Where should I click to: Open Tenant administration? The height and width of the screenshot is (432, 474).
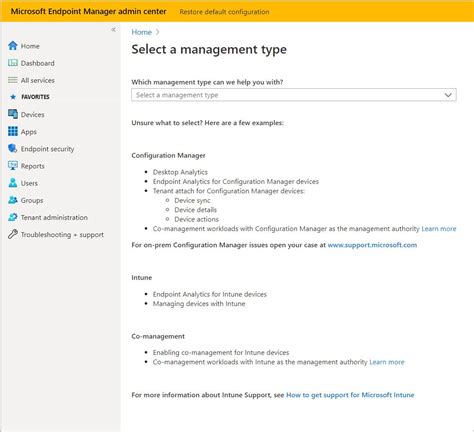click(54, 217)
